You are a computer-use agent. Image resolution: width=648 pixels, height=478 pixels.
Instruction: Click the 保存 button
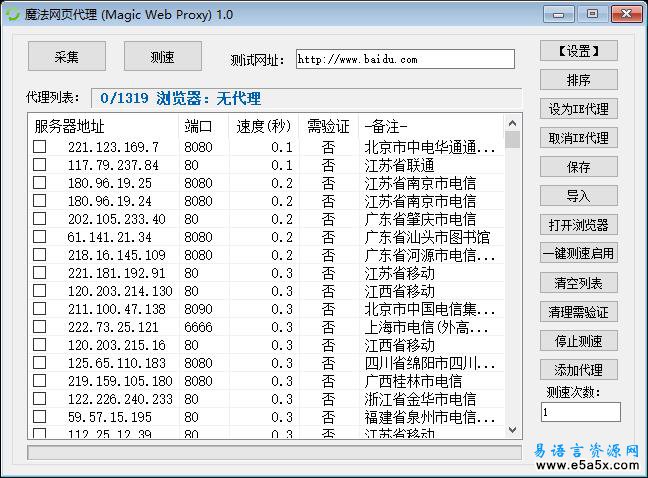point(579,167)
